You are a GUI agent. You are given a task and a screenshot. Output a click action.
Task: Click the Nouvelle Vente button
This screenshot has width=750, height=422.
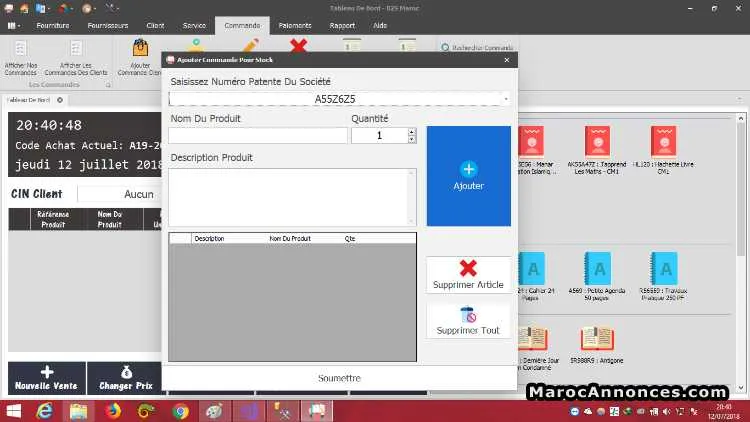(46, 378)
